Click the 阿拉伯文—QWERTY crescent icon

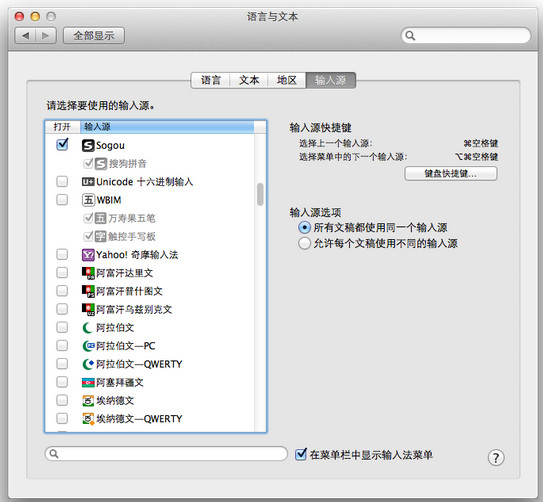[88, 364]
